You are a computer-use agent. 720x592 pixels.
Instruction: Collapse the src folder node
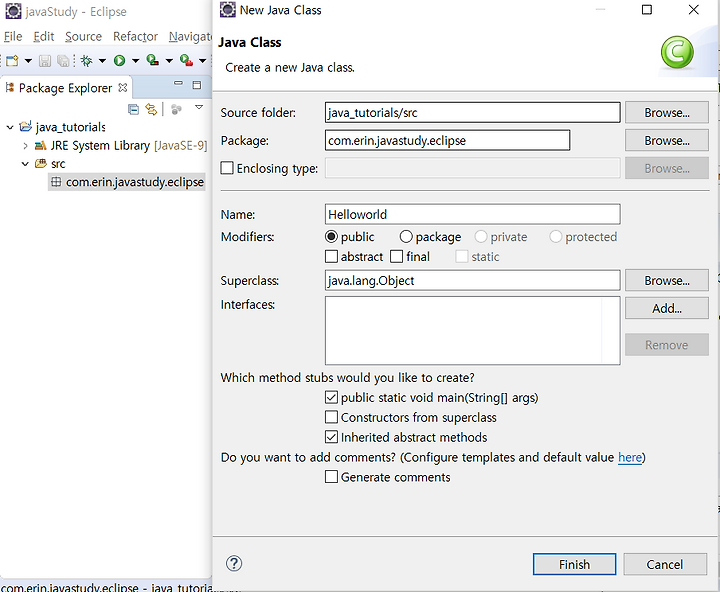25,164
